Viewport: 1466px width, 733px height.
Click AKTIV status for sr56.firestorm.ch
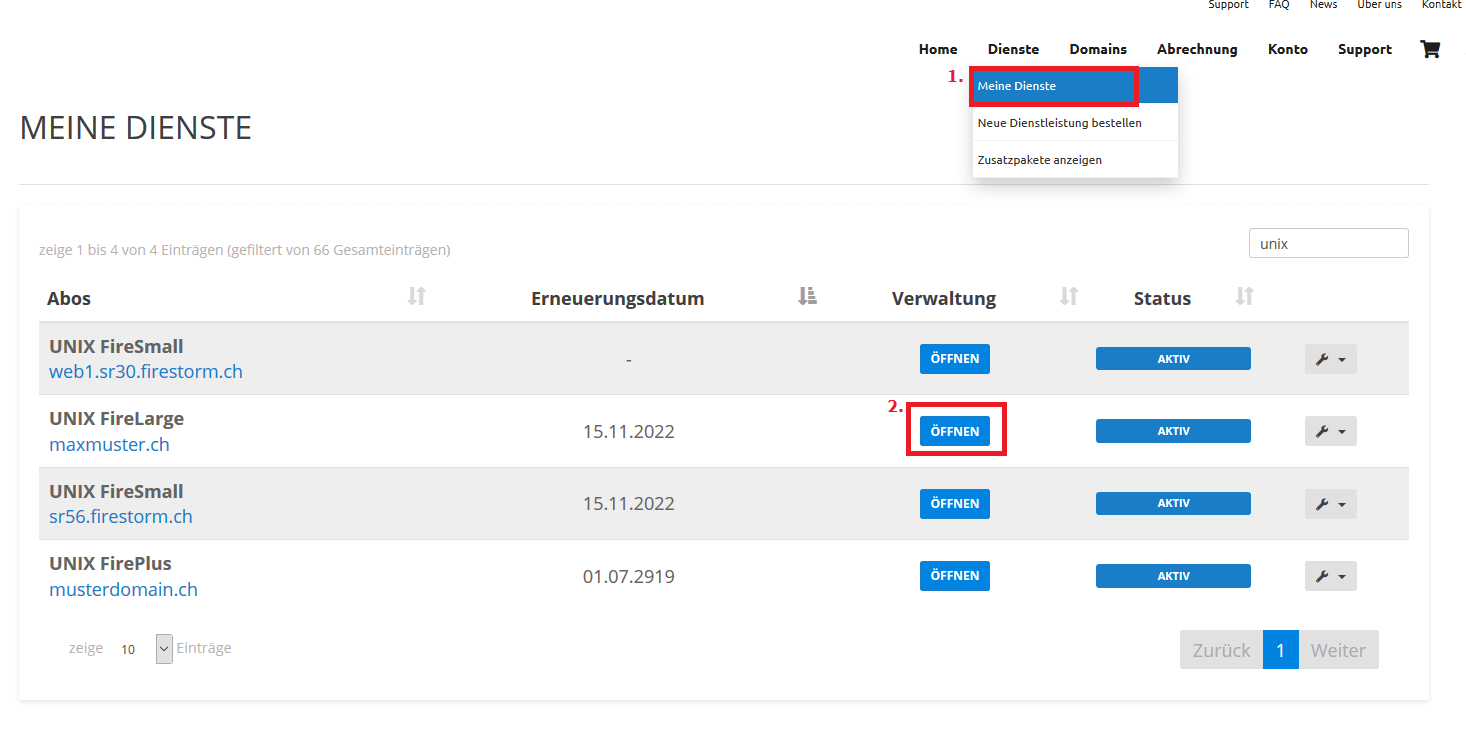tap(1173, 504)
